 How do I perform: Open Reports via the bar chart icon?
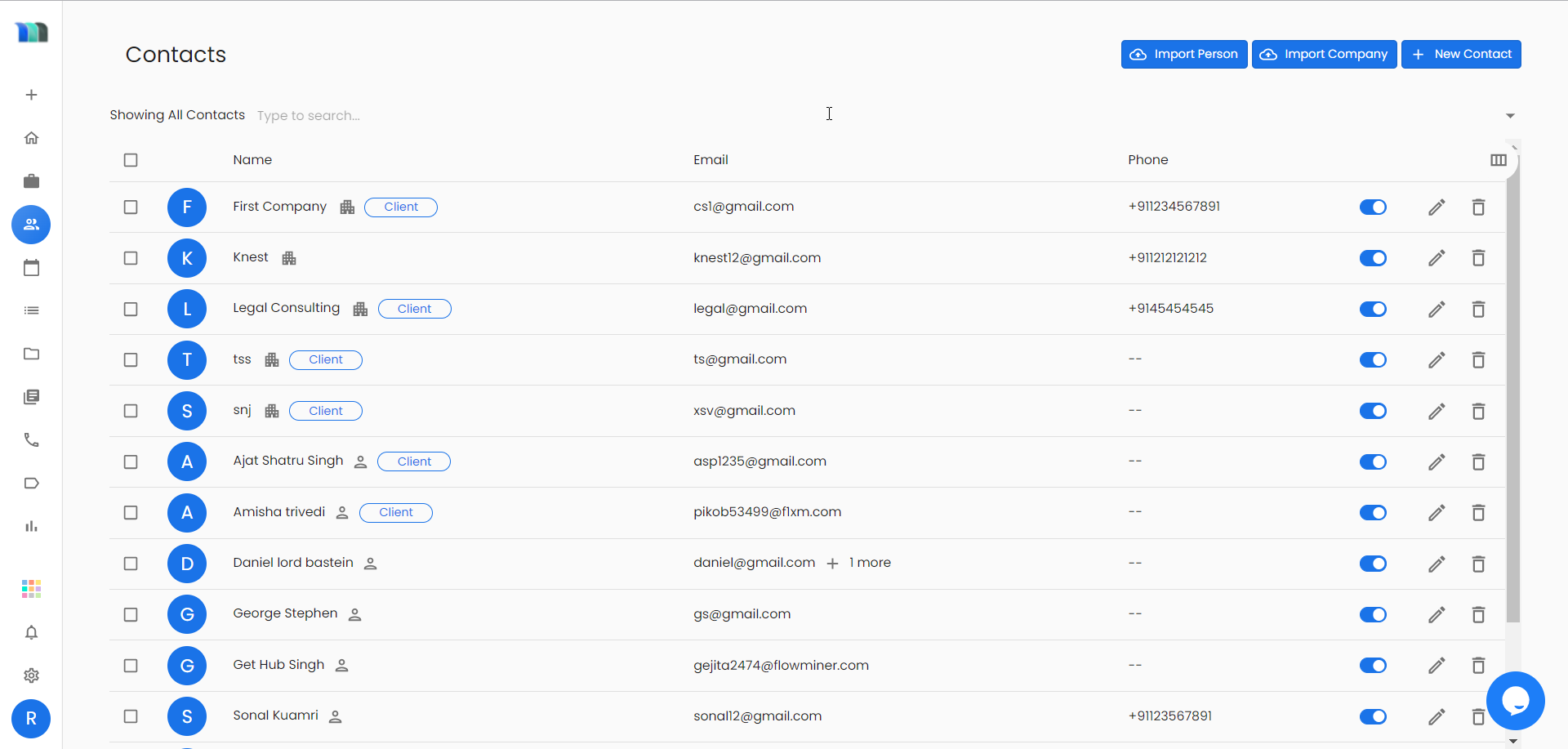(x=31, y=525)
